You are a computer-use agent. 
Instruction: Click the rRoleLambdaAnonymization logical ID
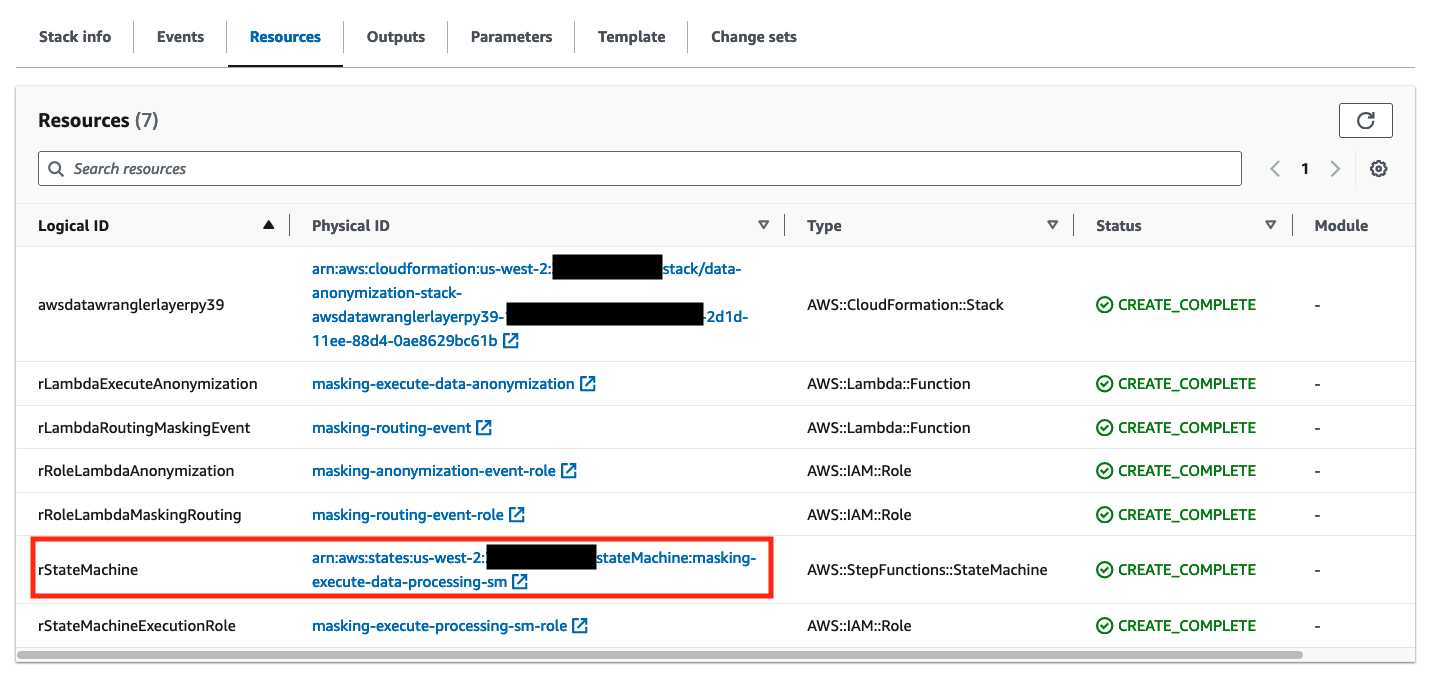click(136, 471)
